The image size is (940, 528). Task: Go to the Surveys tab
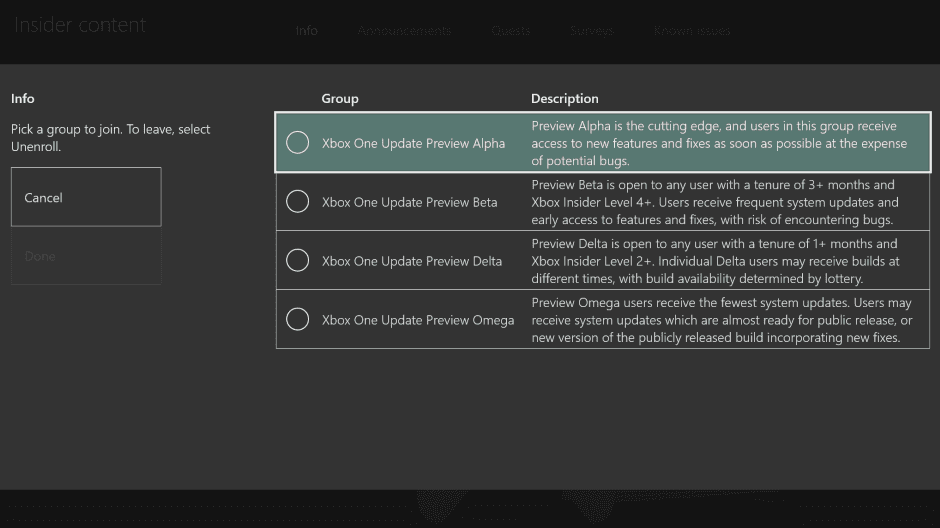tap(592, 31)
